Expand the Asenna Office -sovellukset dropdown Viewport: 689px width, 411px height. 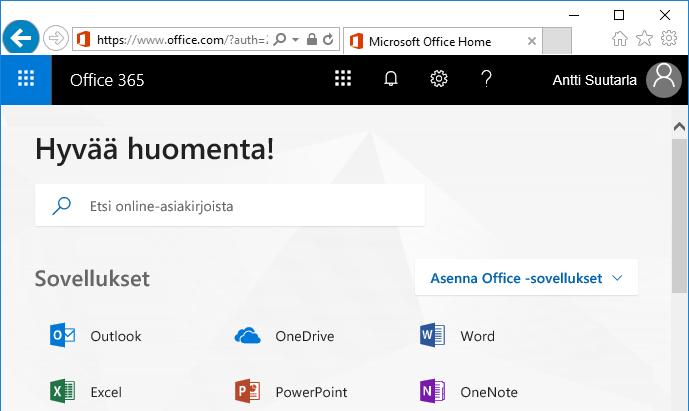pyautogui.click(x=526, y=278)
